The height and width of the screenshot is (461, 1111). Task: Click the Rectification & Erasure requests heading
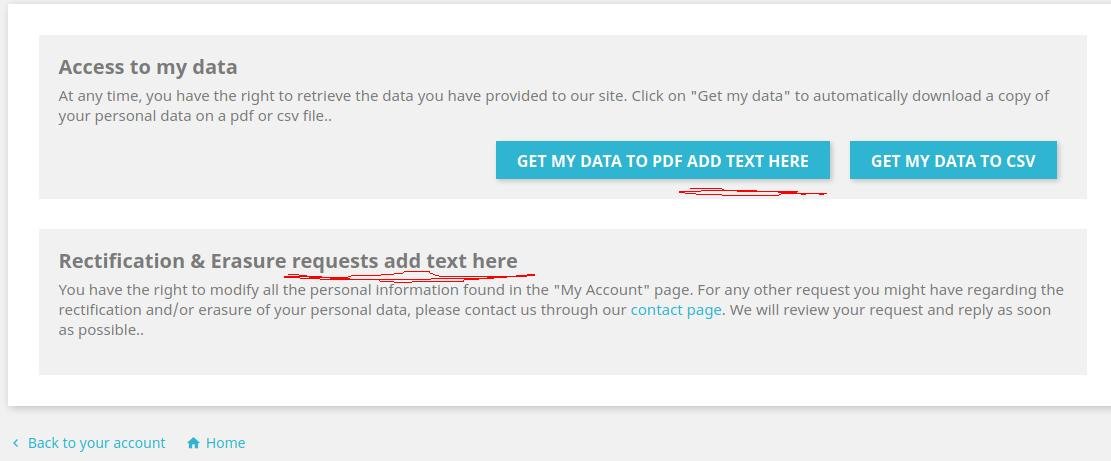point(288,261)
